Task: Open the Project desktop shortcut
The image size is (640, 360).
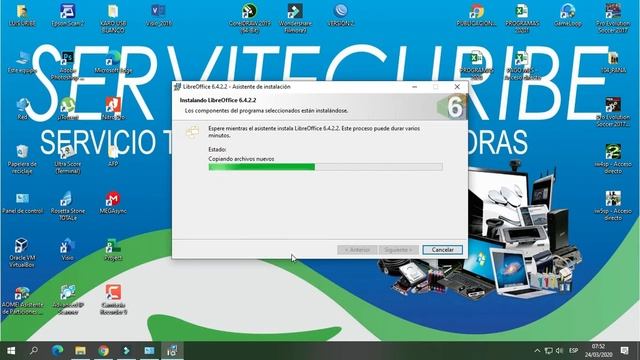Action: pyautogui.click(x=113, y=250)
